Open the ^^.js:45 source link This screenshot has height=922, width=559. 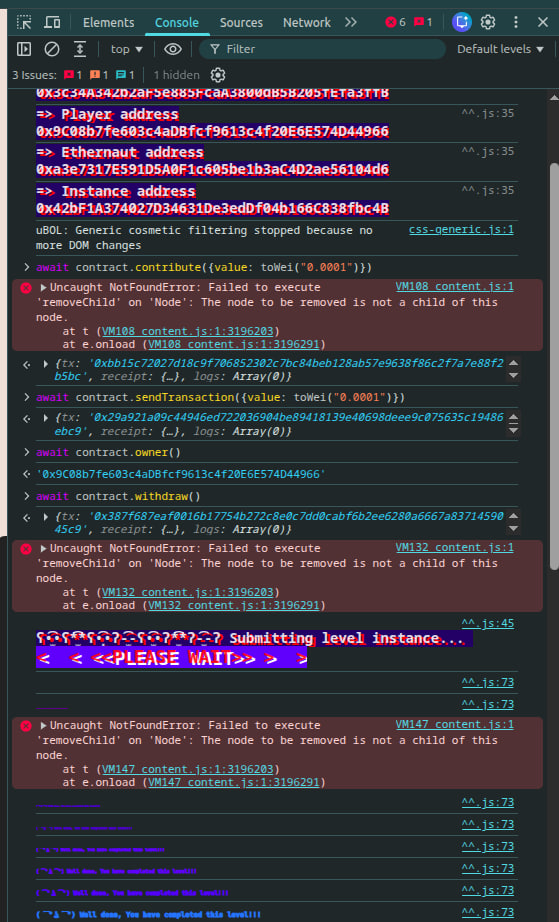pos(488,623)
